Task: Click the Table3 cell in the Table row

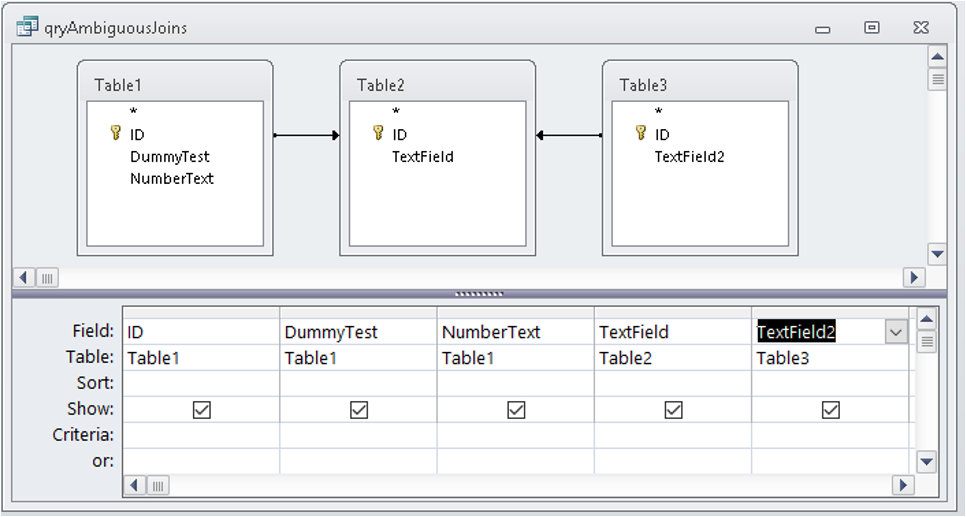Action: tap(830, 358)
